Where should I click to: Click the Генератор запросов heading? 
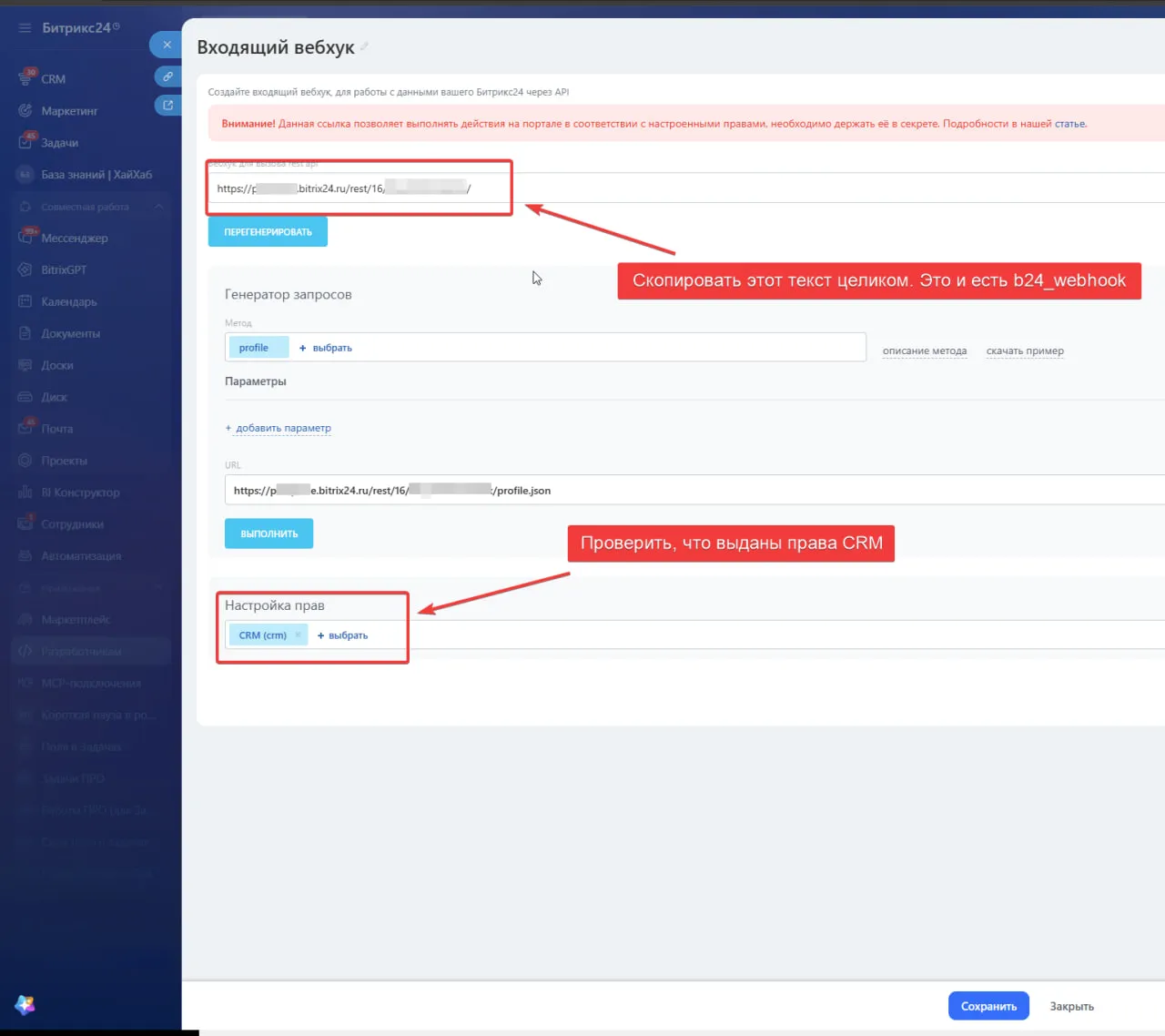[289, 295]
